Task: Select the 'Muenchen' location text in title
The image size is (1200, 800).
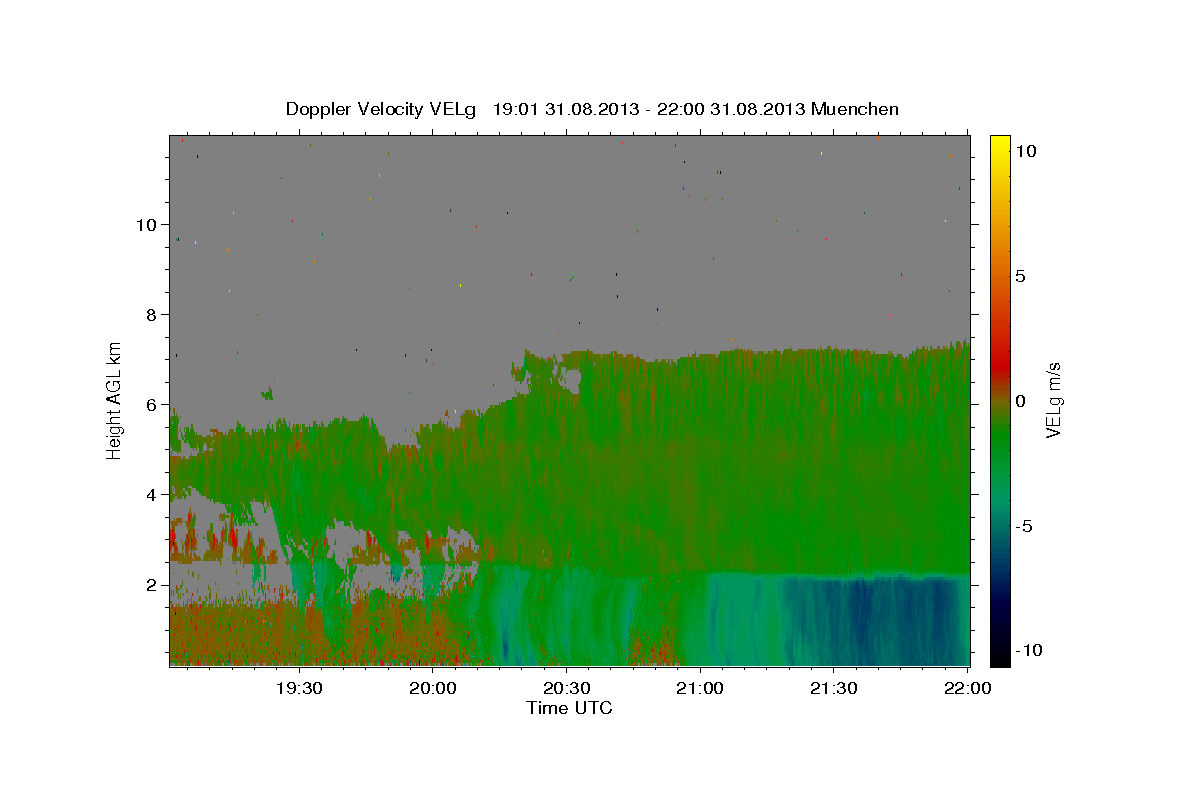Action: (855, 109)
